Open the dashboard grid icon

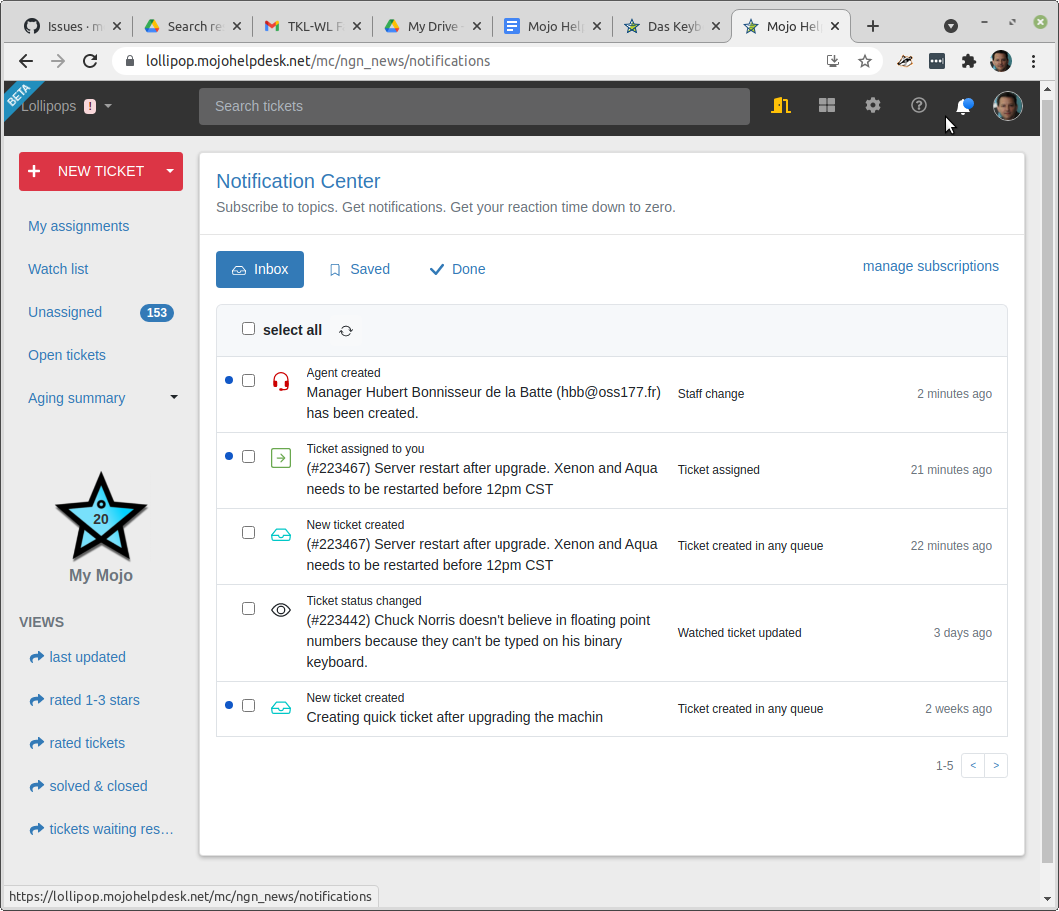(x=827, y=106)
